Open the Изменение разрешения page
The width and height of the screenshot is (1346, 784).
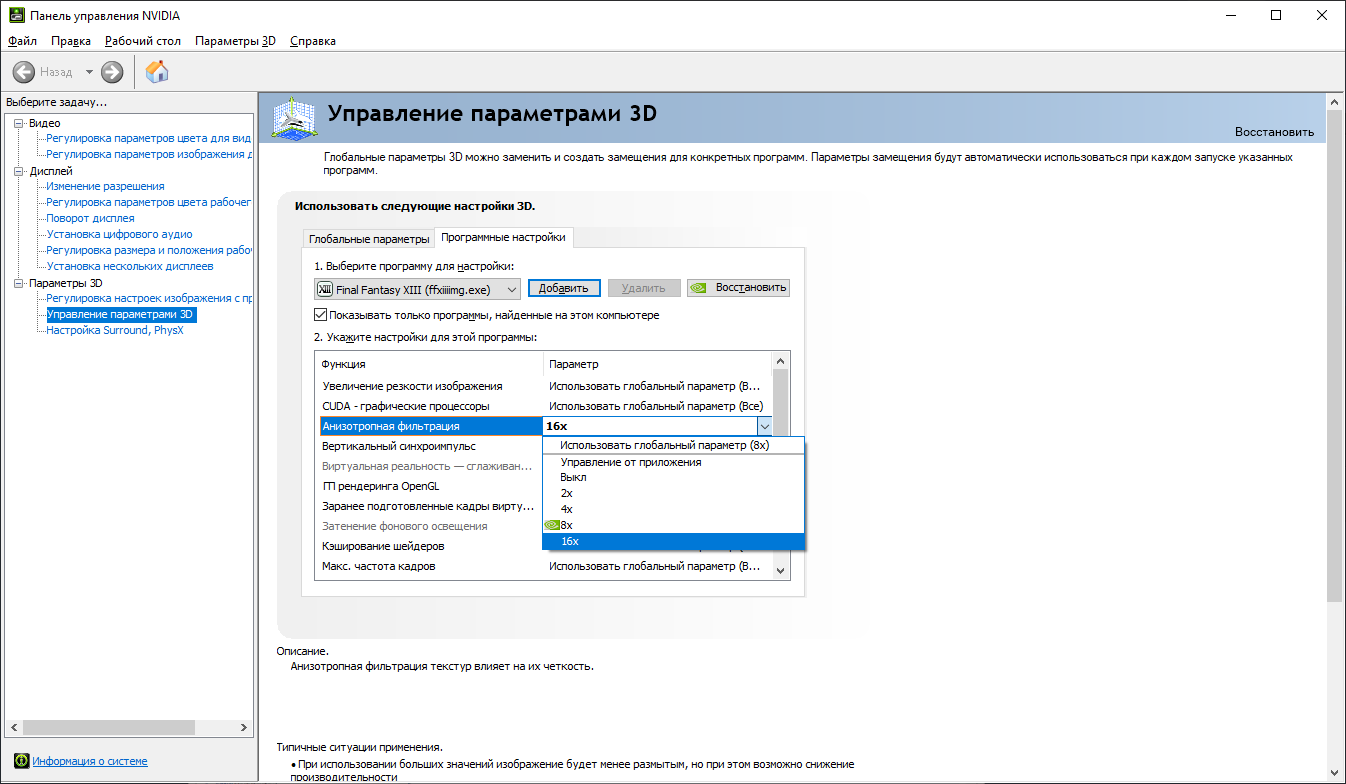[105, 186]
